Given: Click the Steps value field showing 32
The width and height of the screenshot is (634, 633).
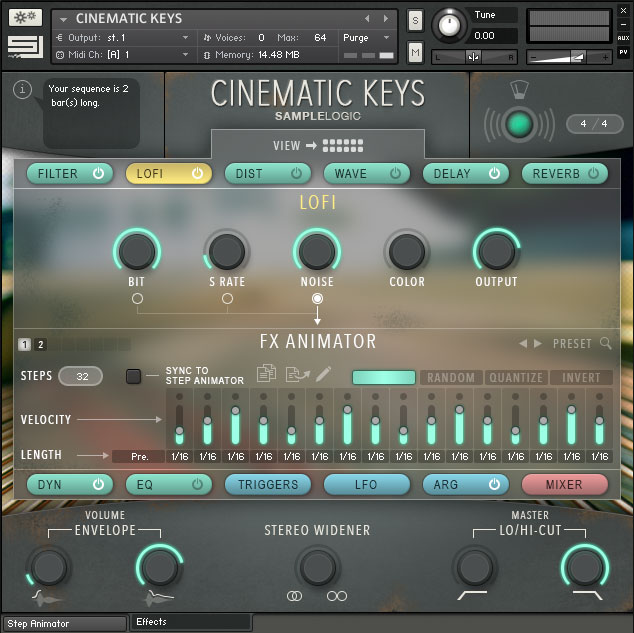Looking at the screenshot, I should click(x=81, y=377).
